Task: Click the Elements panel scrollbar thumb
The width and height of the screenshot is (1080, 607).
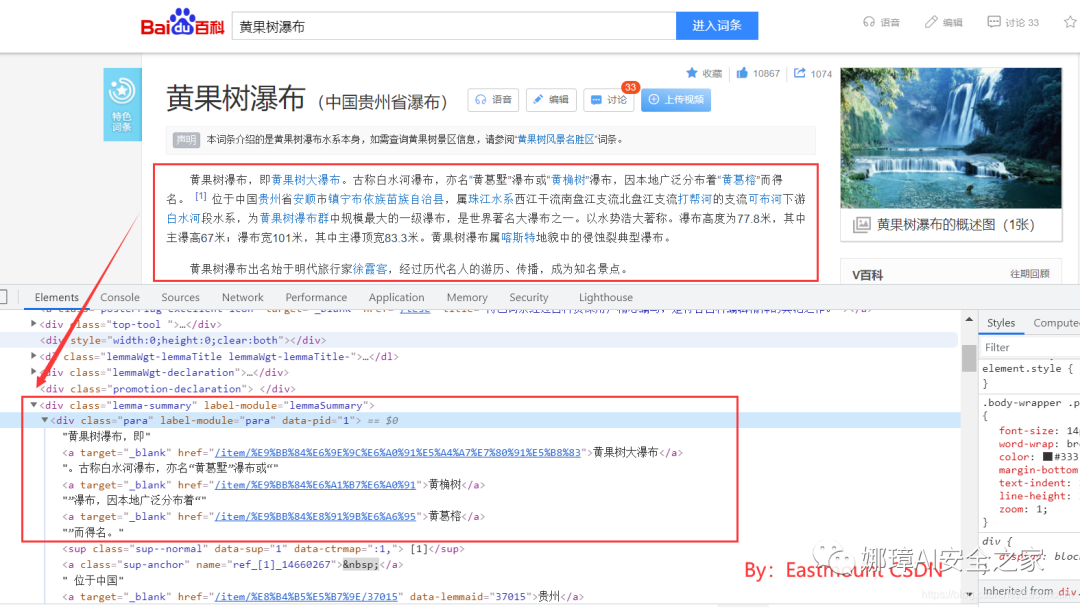Action: pos(969,358)
